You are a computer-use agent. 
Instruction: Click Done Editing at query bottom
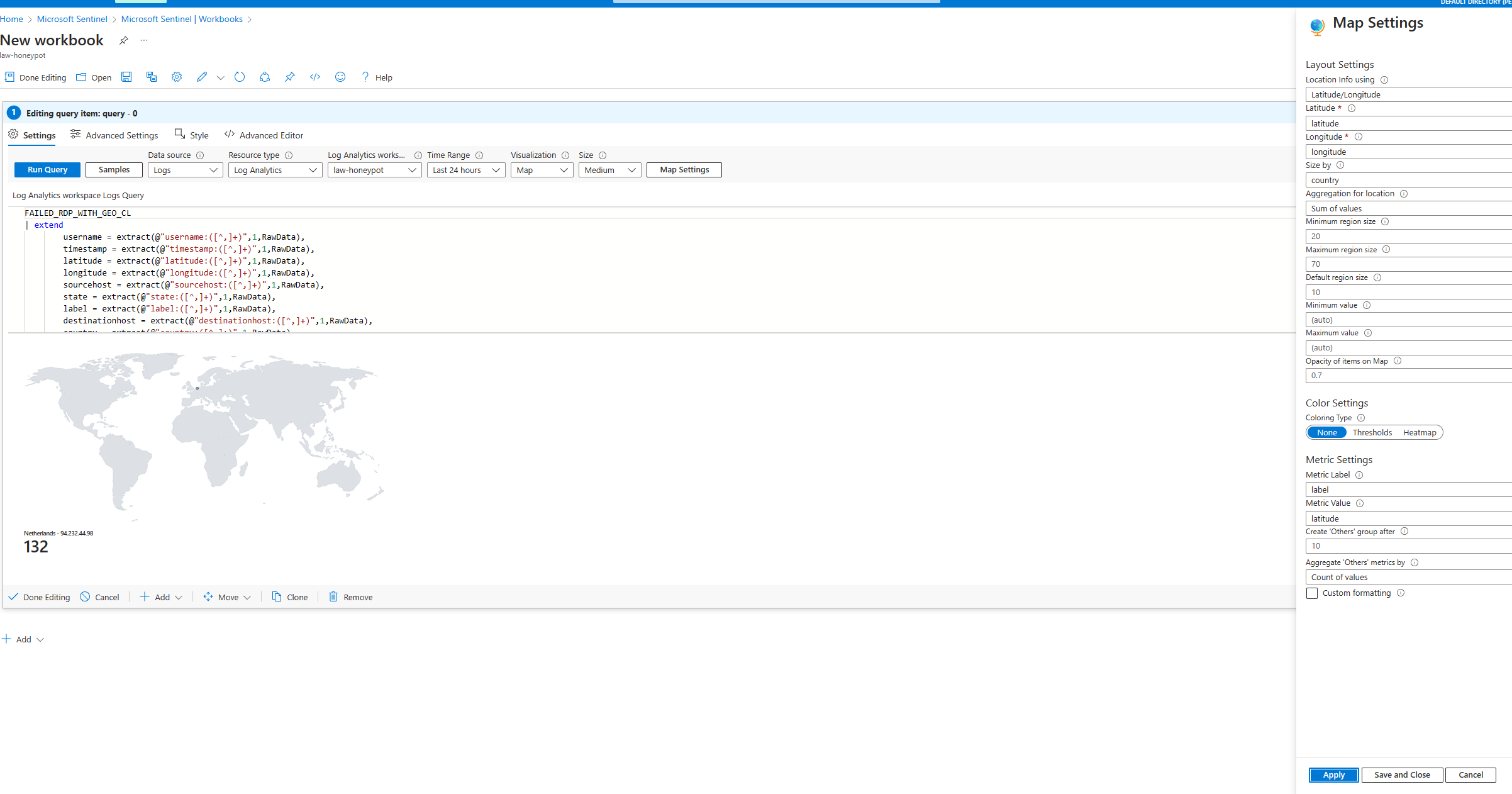coord(39,597)
